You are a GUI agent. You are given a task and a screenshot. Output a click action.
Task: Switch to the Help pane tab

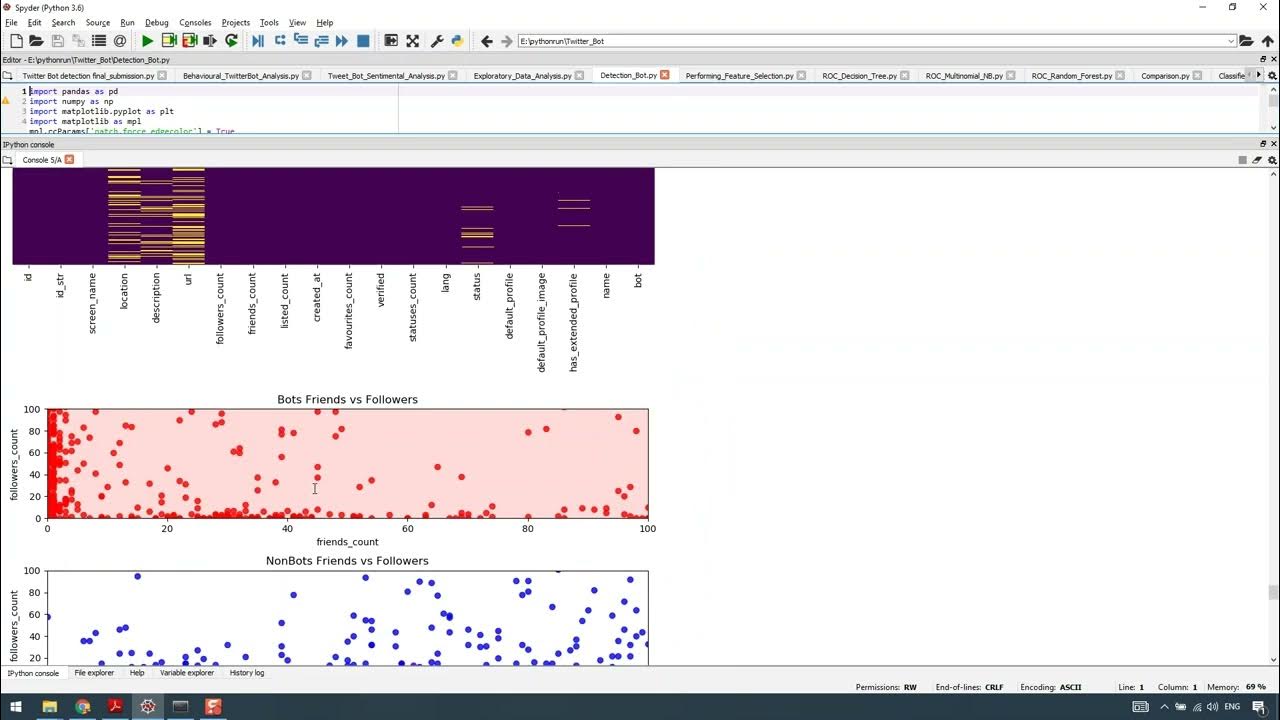point(137,673)
